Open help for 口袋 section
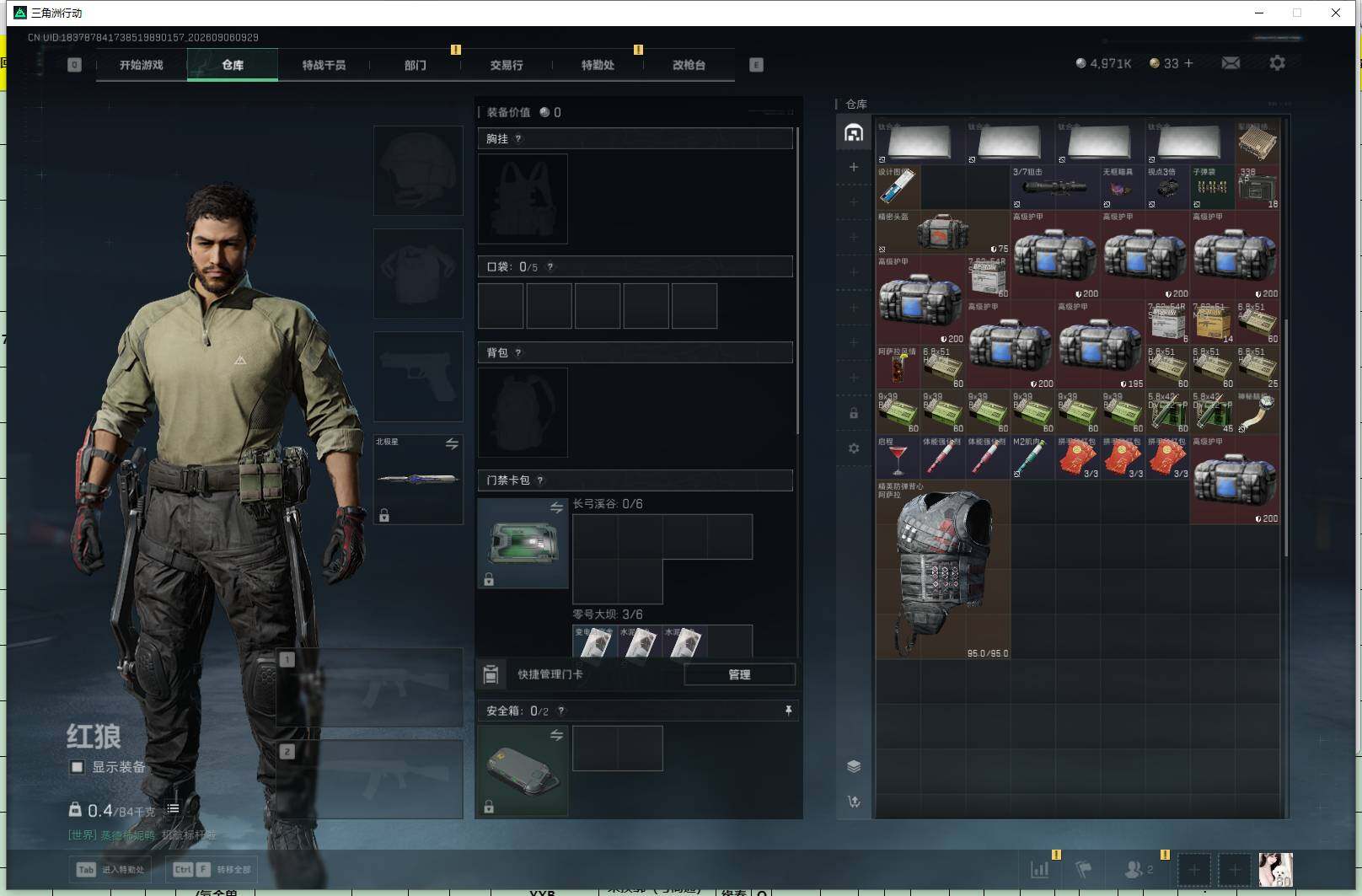Viewport: 1362px width, 896px height. [550, 267]
